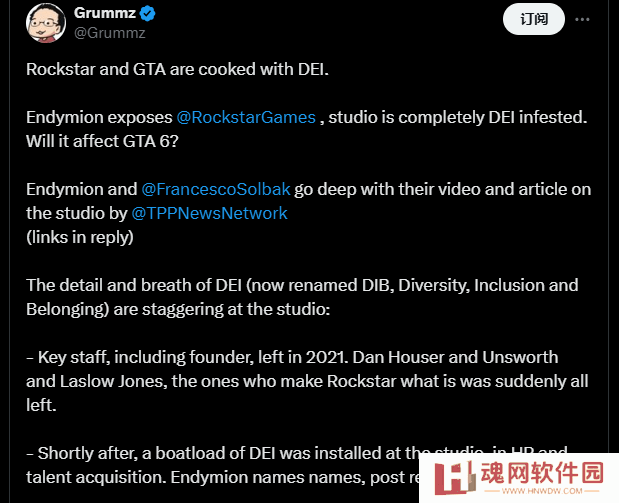Click the 魂网软件园 watermark title
The width and height of the screenshot is (619, 503).
coord(542,473)
